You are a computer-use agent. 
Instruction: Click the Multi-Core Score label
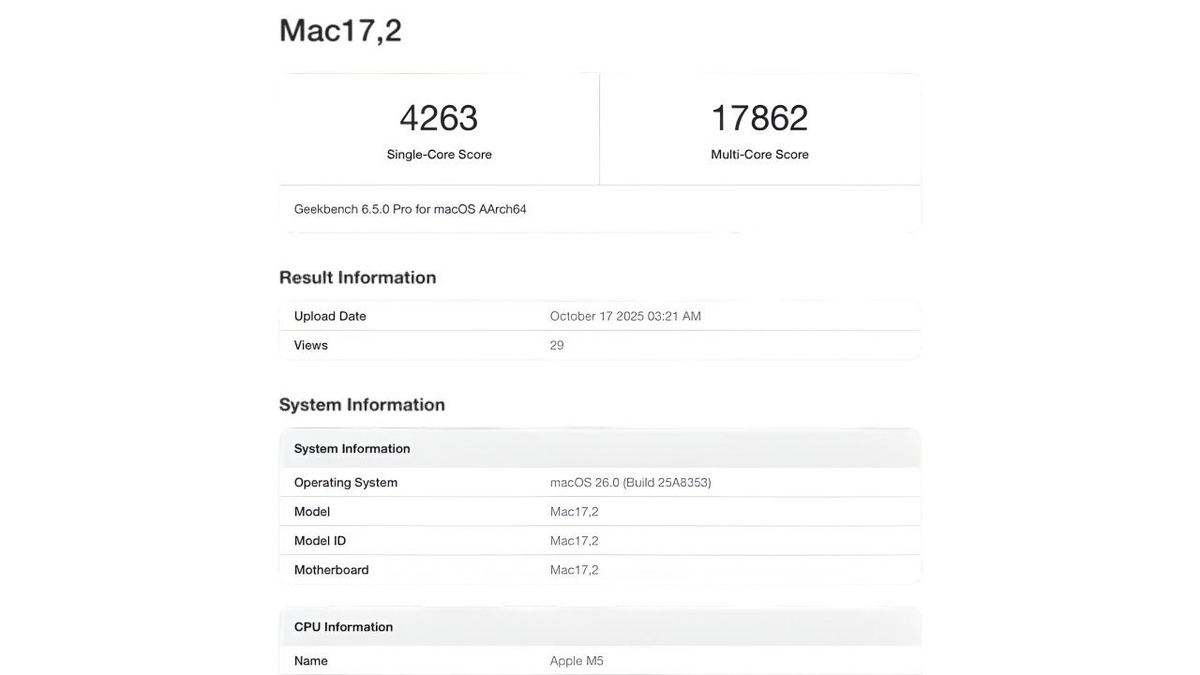760,154
